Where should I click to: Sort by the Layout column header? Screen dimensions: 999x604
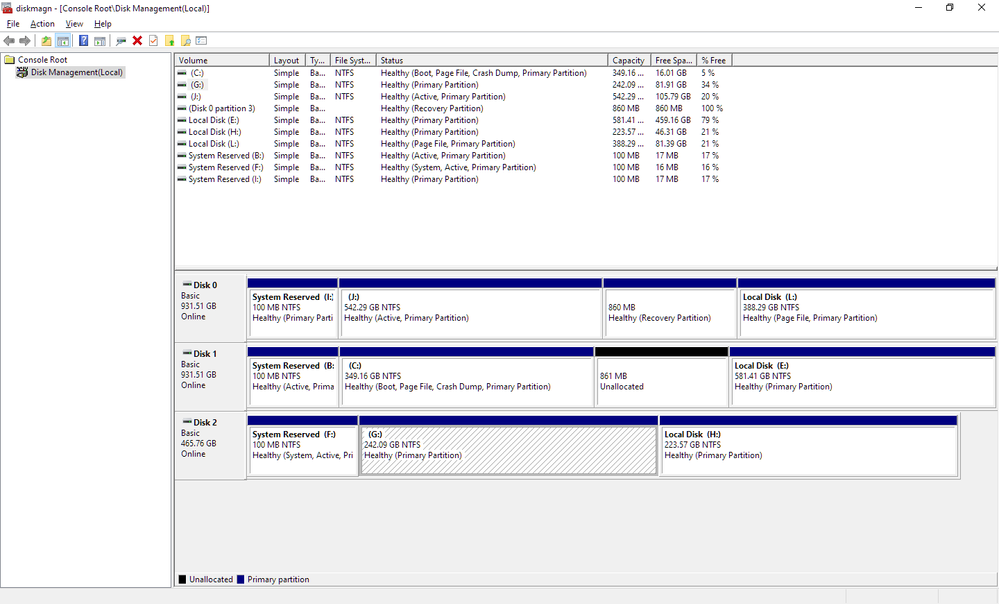[287, 61]
